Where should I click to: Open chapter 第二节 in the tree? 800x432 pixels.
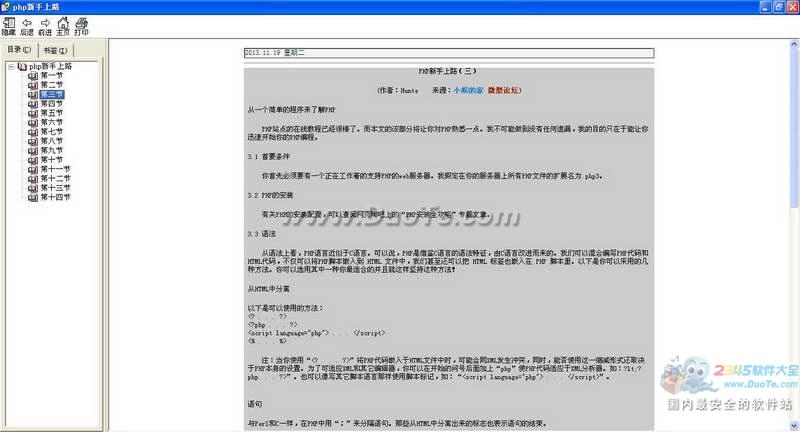52,85
